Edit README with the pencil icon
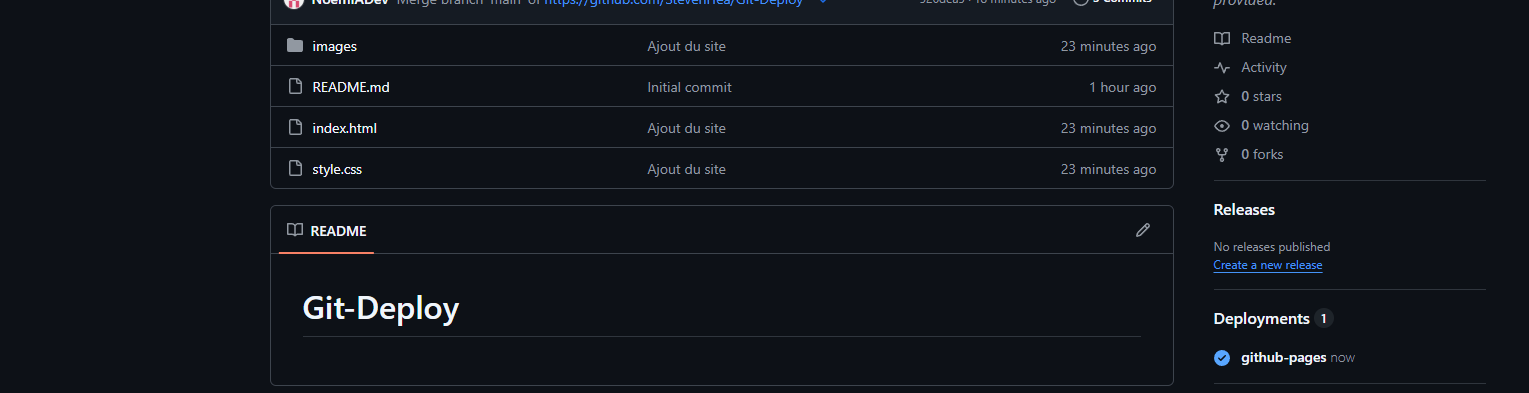1529x393 pixels. pos(1143,230)
